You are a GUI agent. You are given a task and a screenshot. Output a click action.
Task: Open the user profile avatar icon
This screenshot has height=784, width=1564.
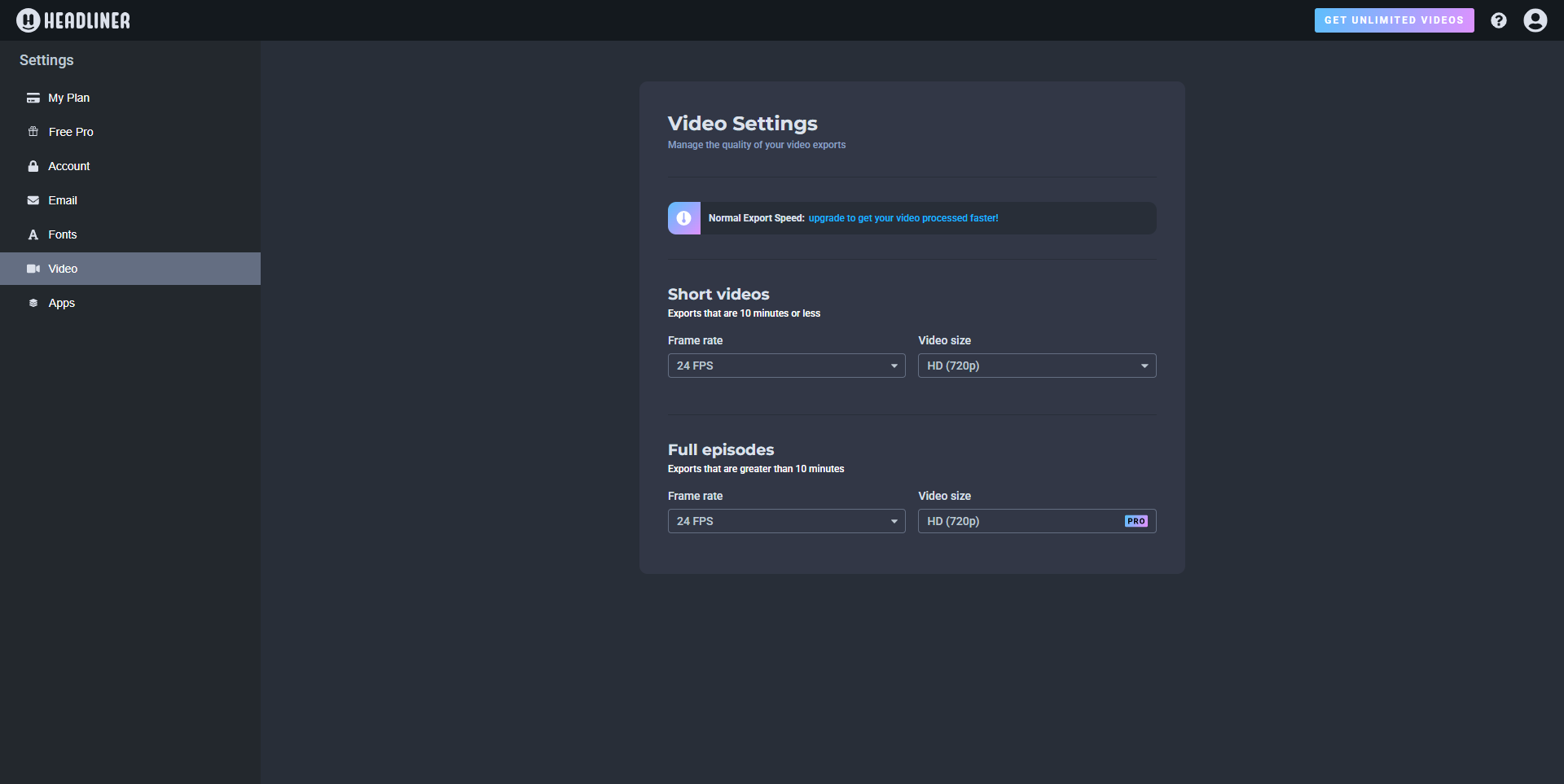point(1535,20)
